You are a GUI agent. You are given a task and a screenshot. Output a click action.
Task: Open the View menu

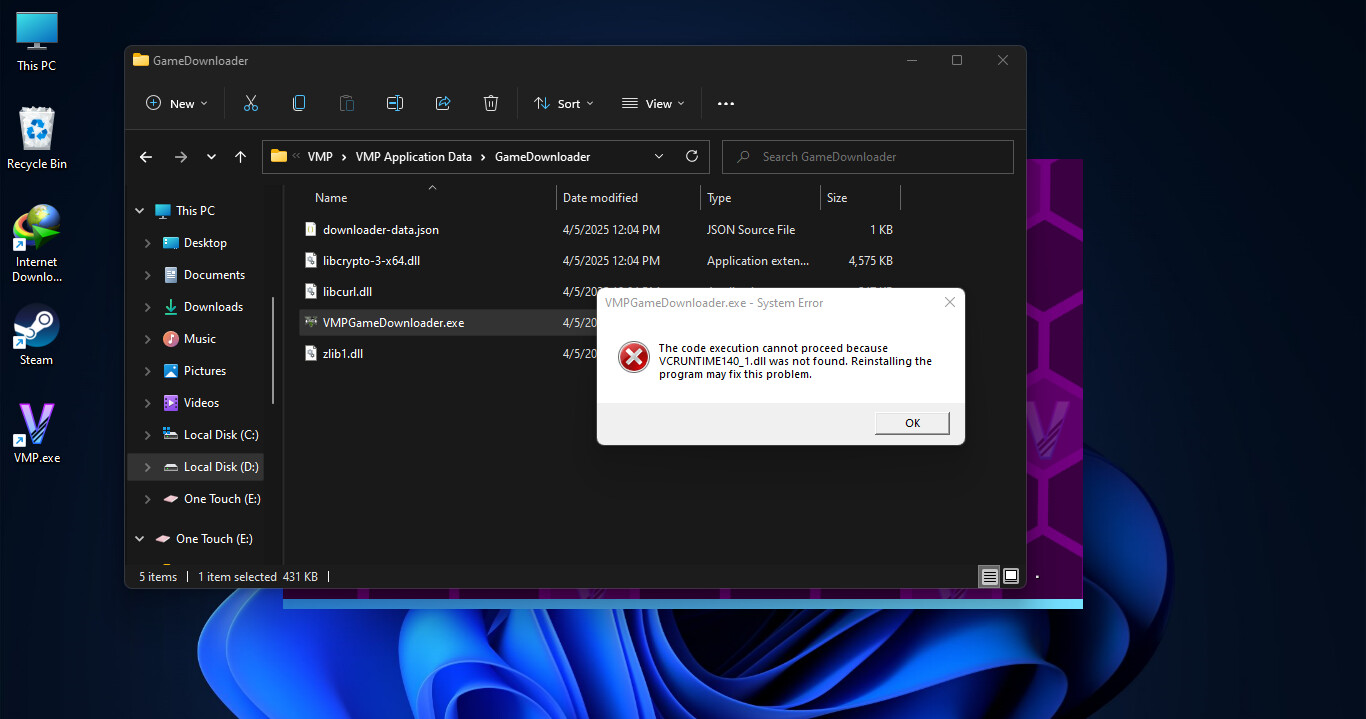click(x=653, y=103)
